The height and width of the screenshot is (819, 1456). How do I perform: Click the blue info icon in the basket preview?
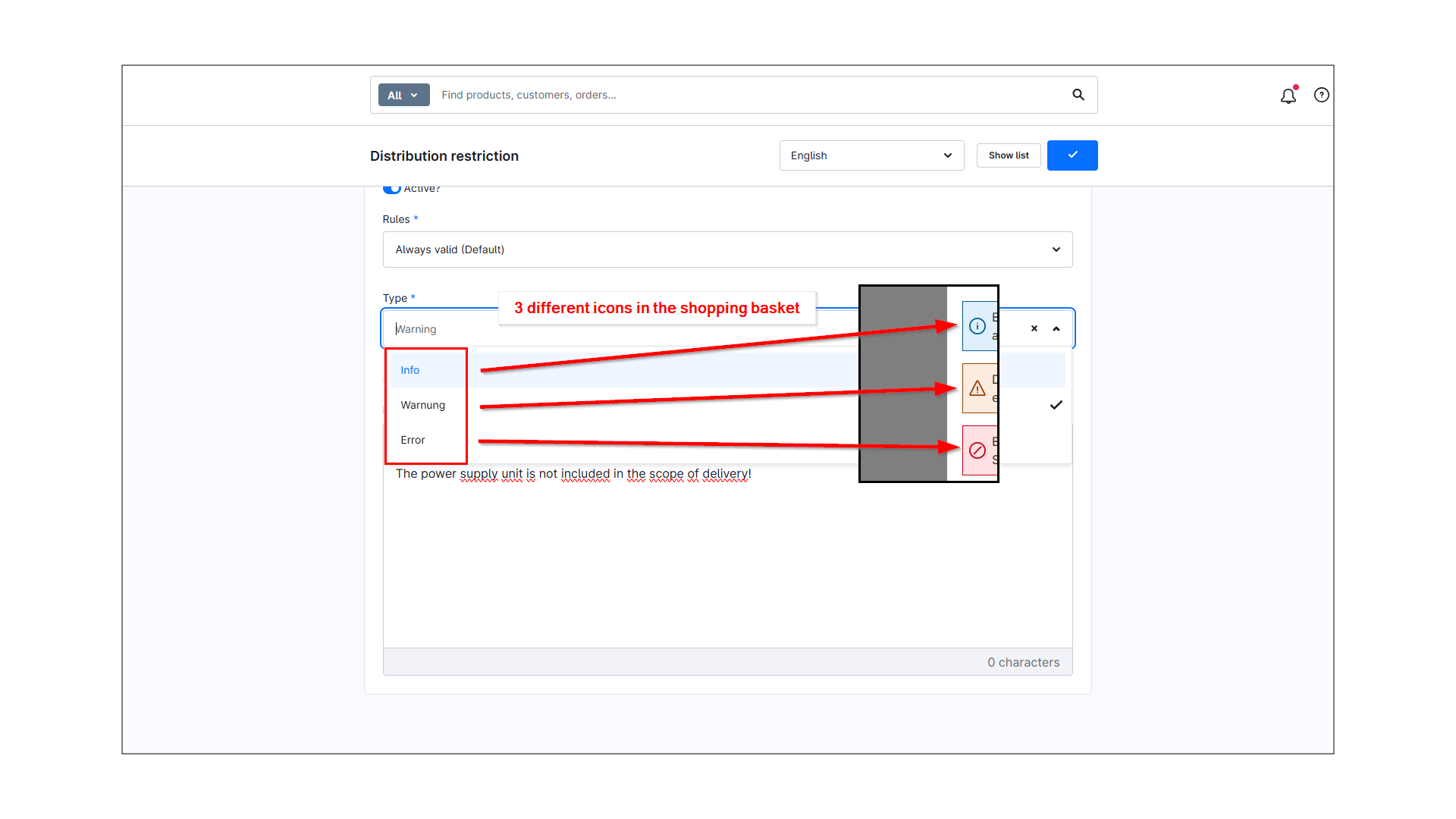click(977, 326)
